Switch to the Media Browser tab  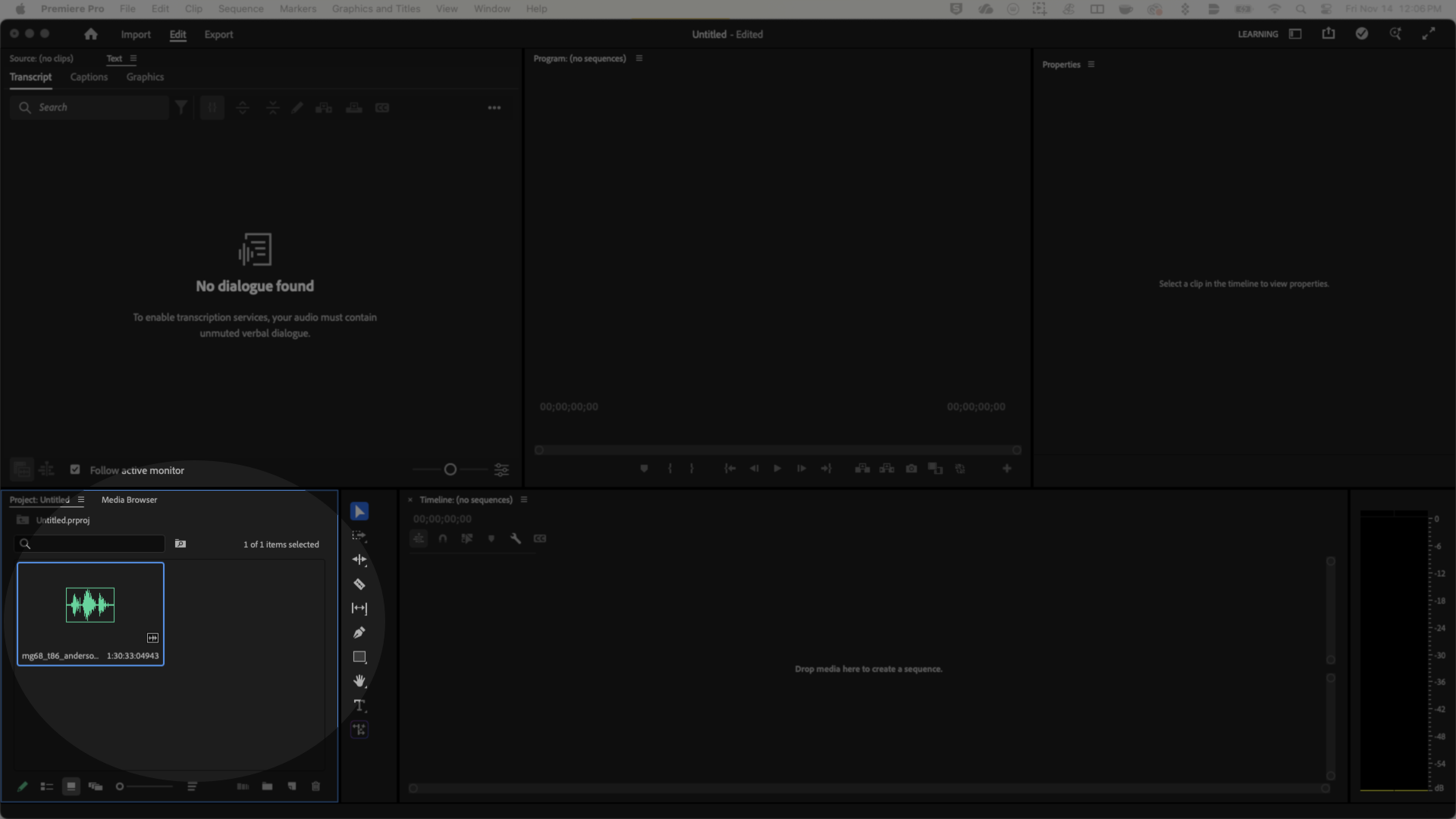tap(129, 500)
